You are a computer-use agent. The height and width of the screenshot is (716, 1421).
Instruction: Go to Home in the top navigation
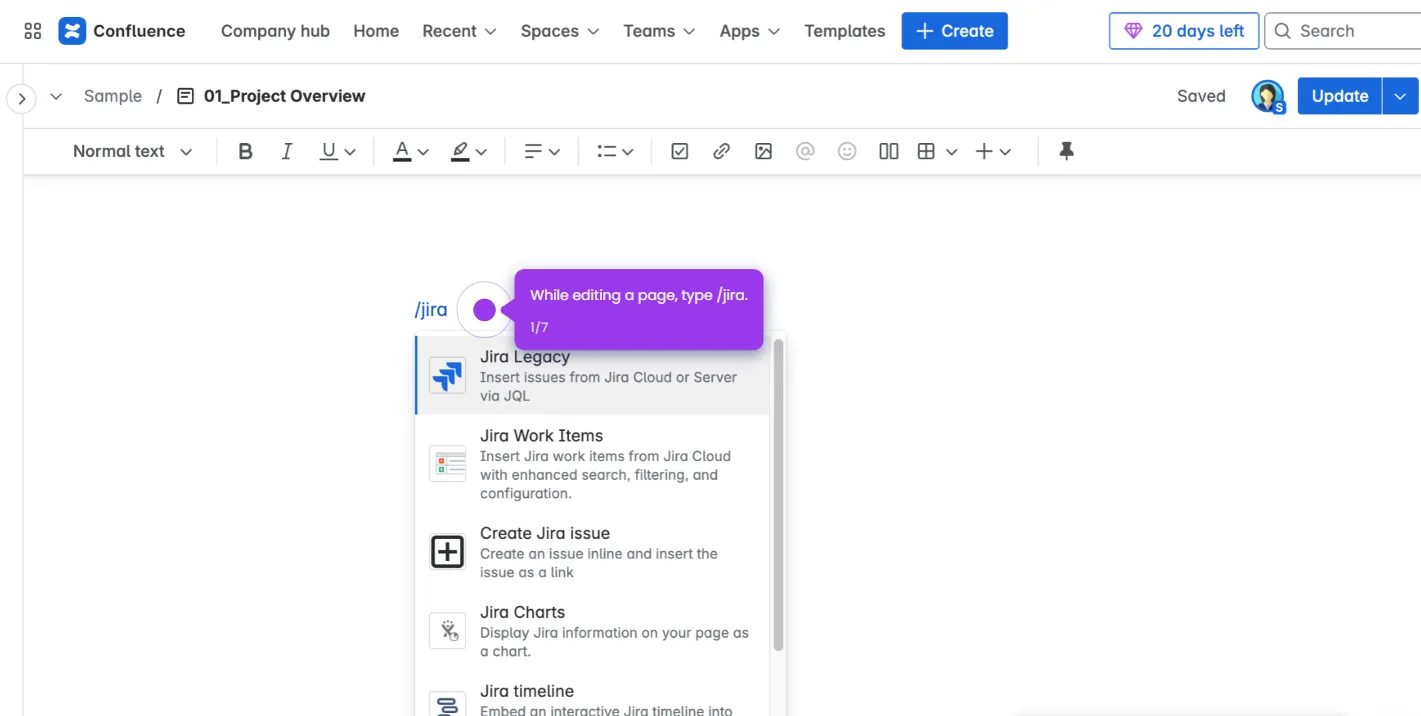(376, 31)
